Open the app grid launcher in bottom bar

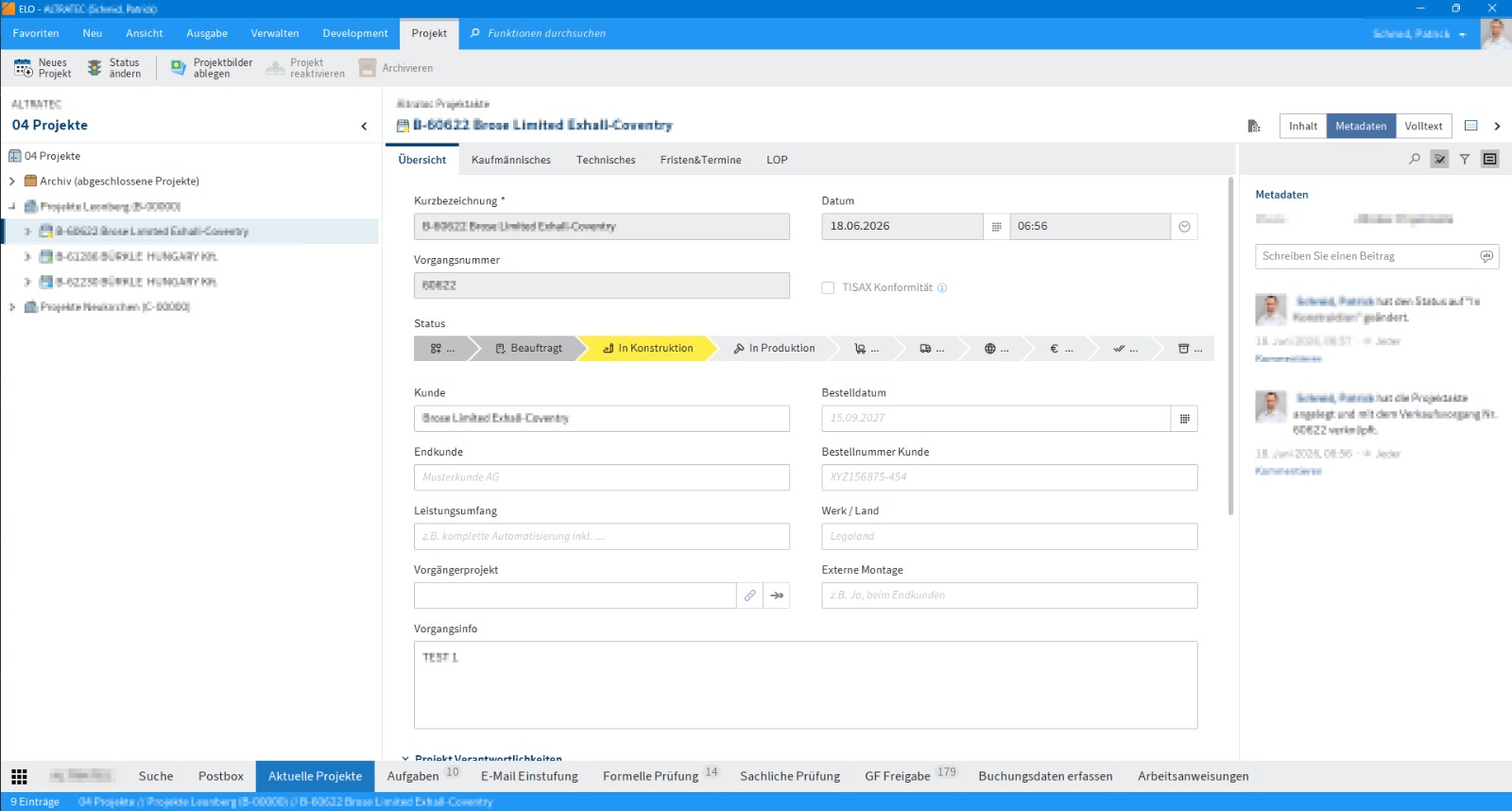19,776
